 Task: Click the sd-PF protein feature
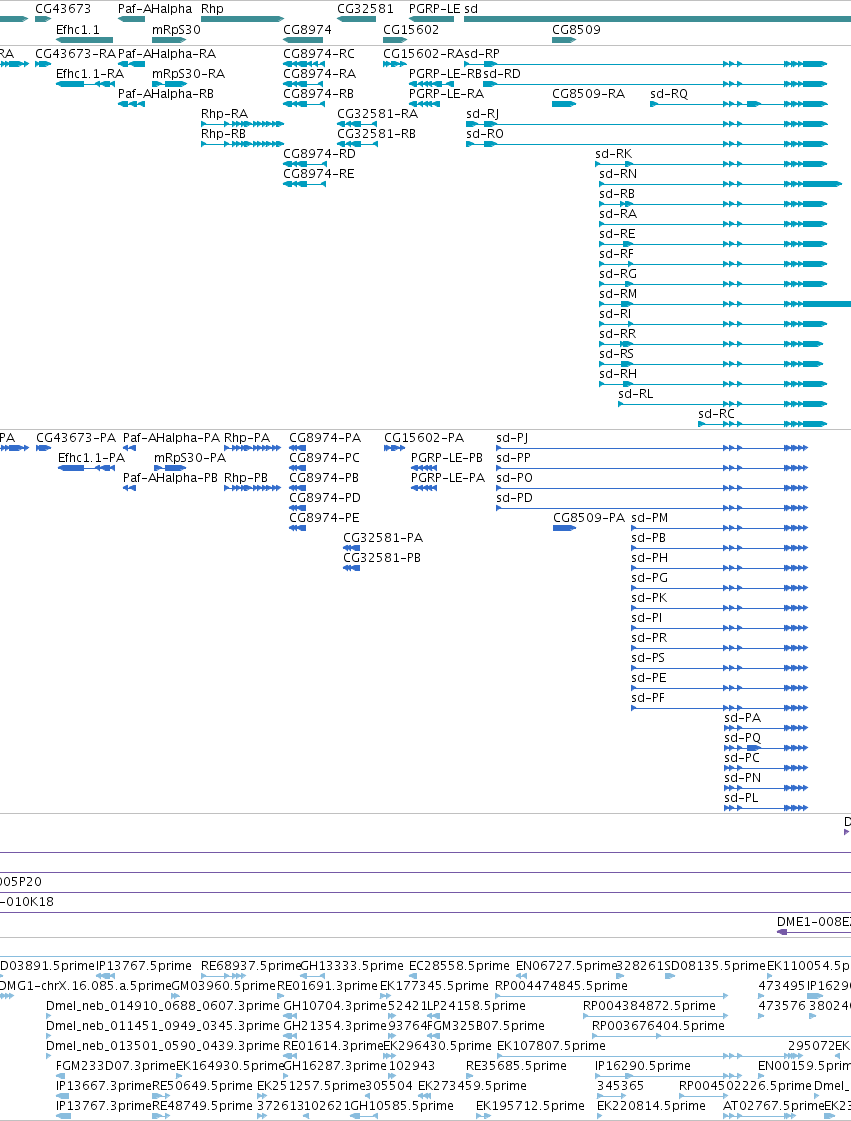(x=719, y=708)
